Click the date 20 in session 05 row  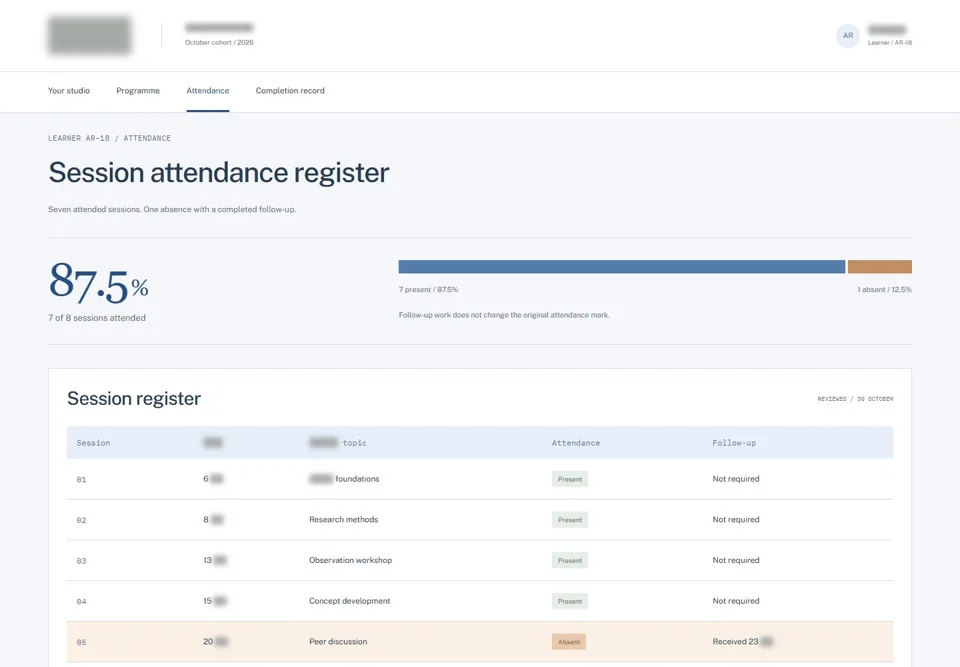click(x=216, y=642)
